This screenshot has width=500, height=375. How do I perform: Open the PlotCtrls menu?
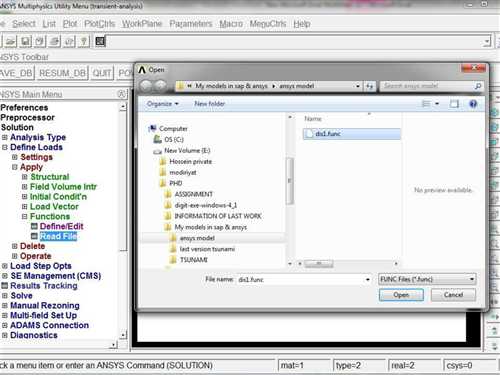click(x=99, y=24)
